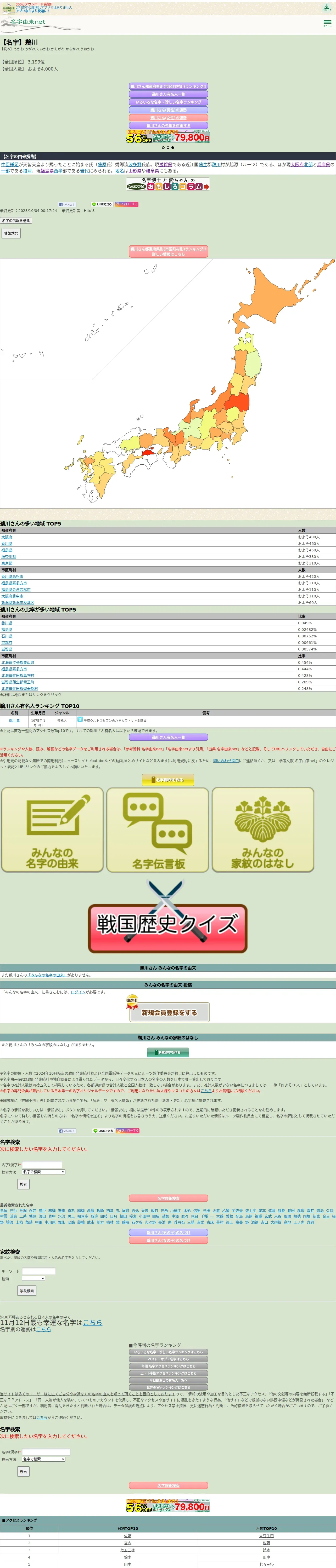This screenshot has height=1568, width=336.
Task: Share via LINEで送る above 最終更新 line
Action: coord(102,205)
